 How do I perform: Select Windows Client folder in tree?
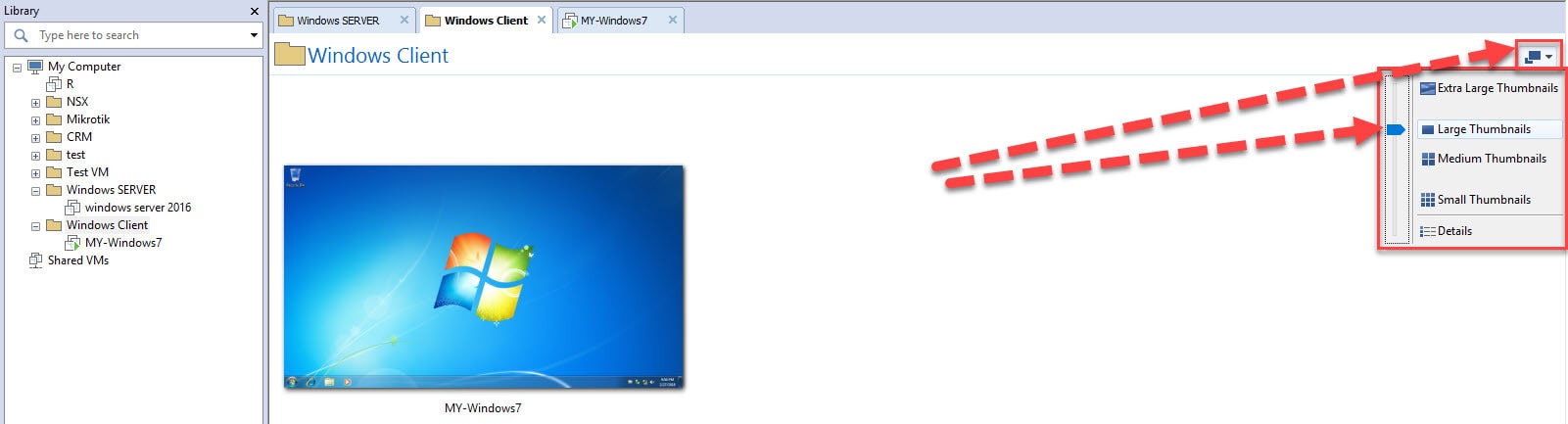(107, 225)
